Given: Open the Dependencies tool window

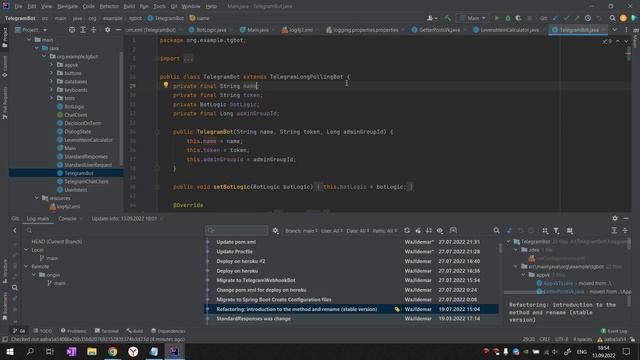Looking at the screenshot, I should click(x=168, y=331).
